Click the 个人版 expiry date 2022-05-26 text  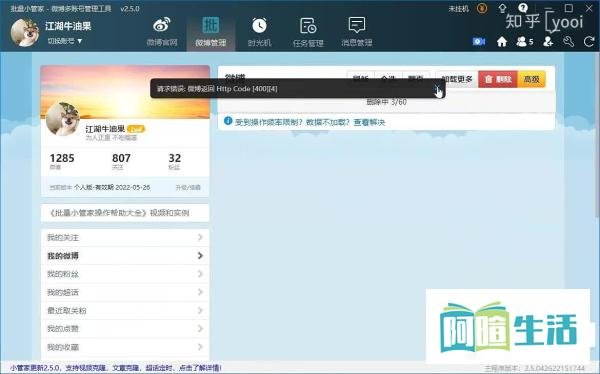[112, 188]
